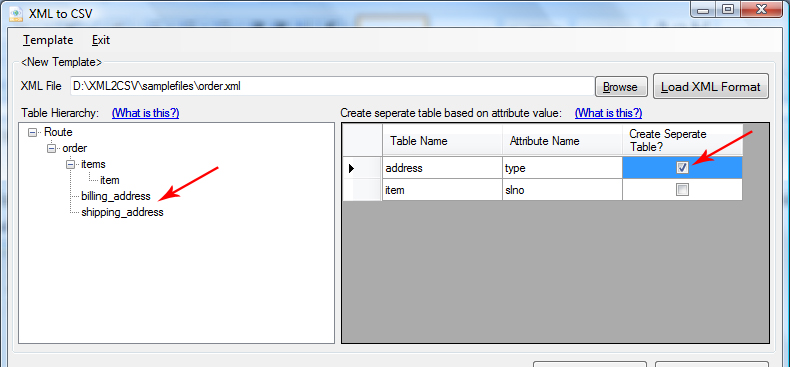Select order in the hierarchy tree
This screenshot has width=790, height=367.
tap(75, 148)
